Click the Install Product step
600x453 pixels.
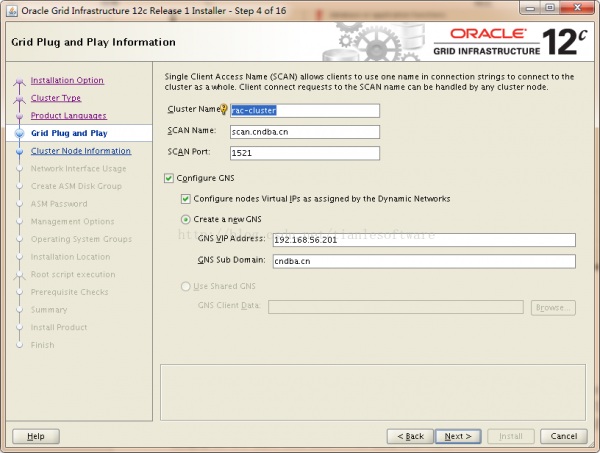coord(59,327)
